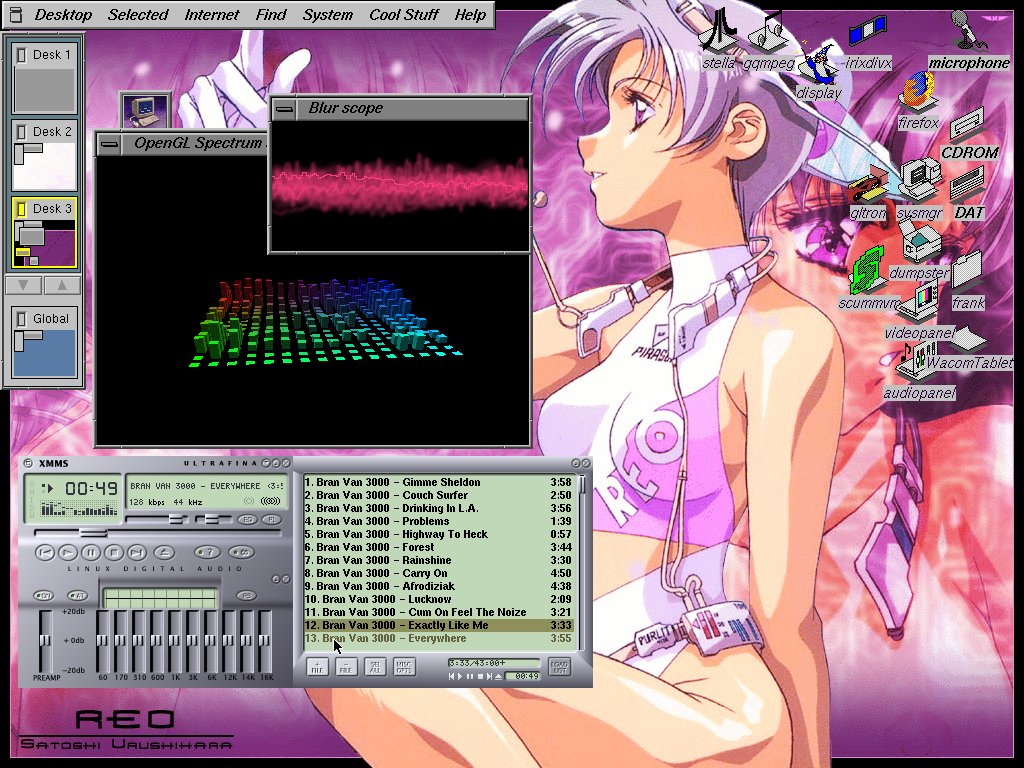Screen dimensions: 1024x768
Task: Click the XMMS song position seek bar
Action: tap(158, 533)
